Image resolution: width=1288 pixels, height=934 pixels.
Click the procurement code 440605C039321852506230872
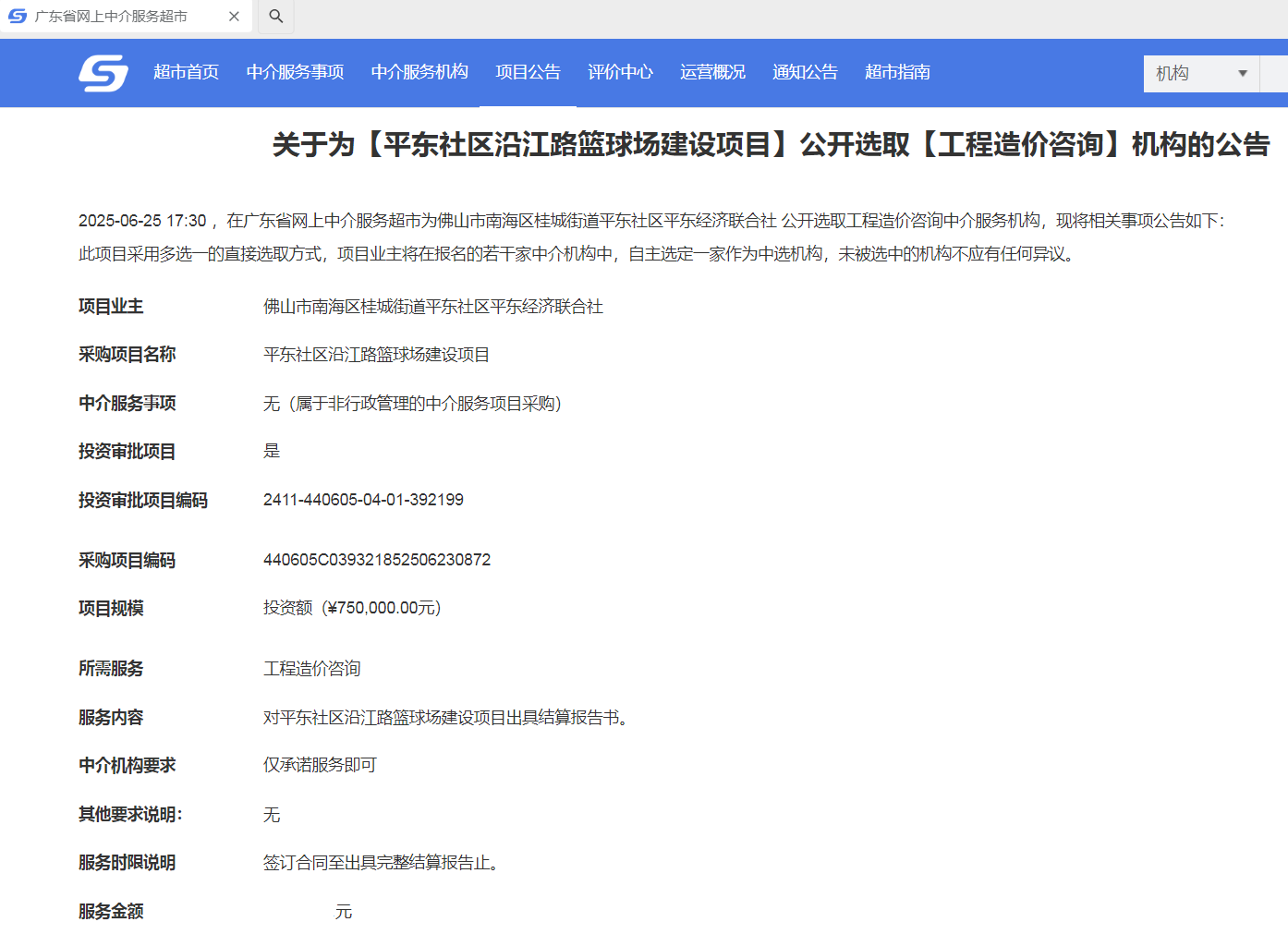point(377,560)
